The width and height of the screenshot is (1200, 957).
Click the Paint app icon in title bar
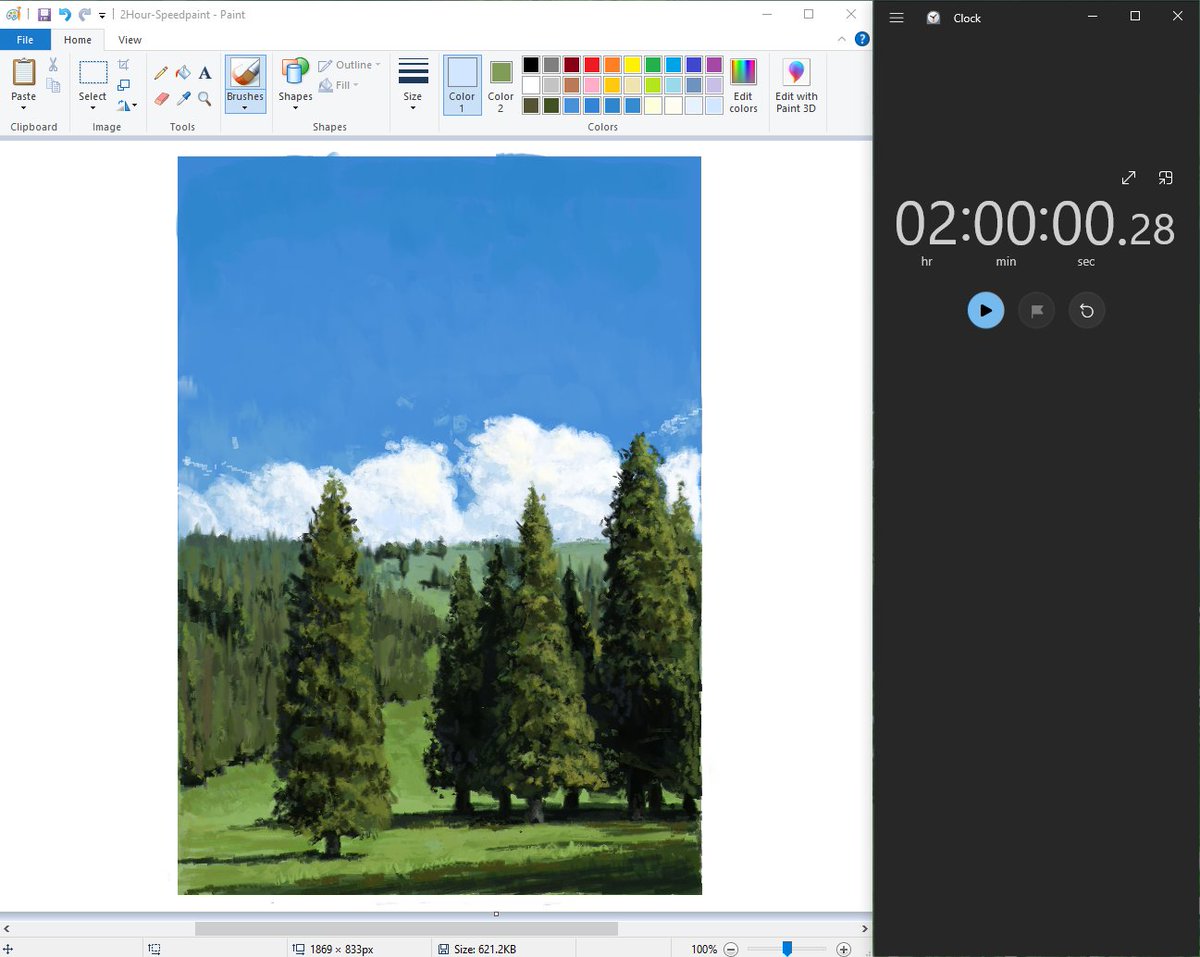12,15
